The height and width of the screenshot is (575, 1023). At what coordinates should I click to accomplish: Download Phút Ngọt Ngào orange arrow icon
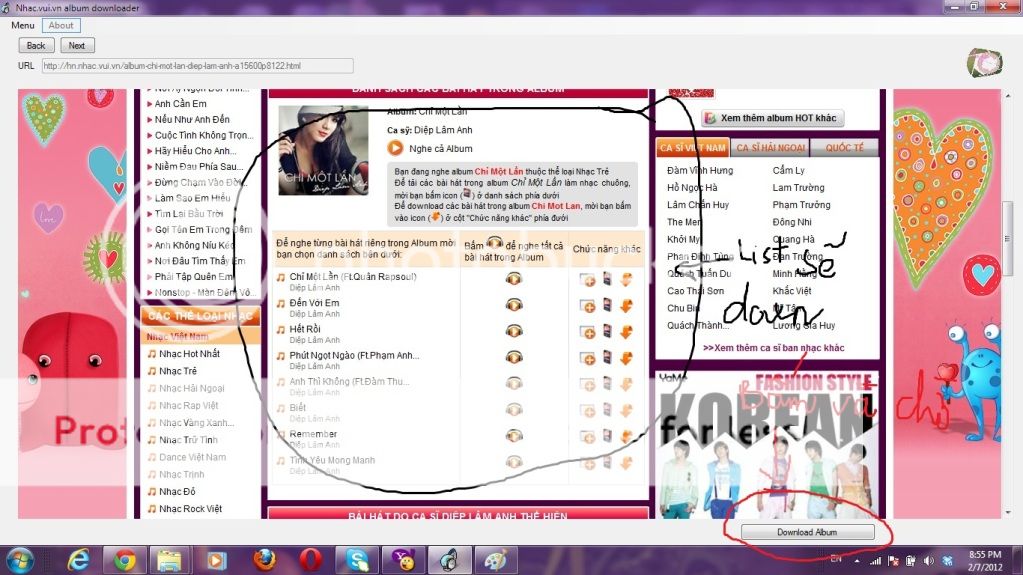click(x=626, y=358)
